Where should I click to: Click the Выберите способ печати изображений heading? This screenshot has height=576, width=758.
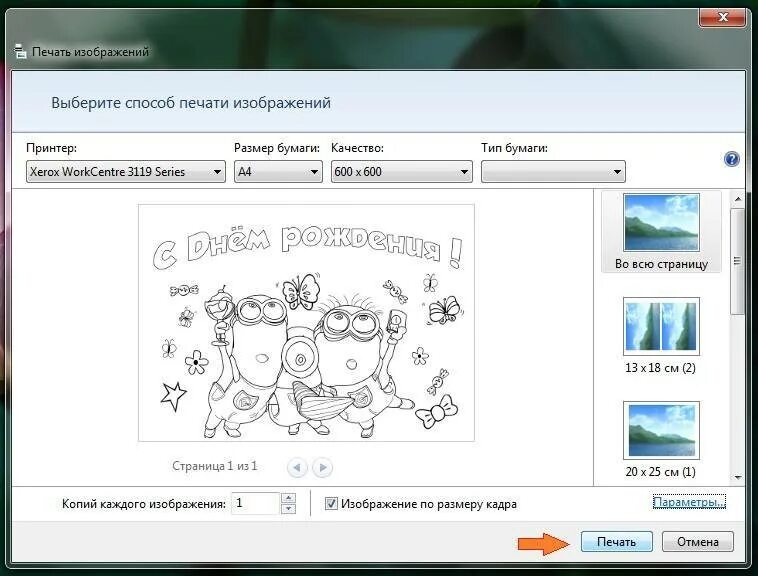[x=191, y=103]
